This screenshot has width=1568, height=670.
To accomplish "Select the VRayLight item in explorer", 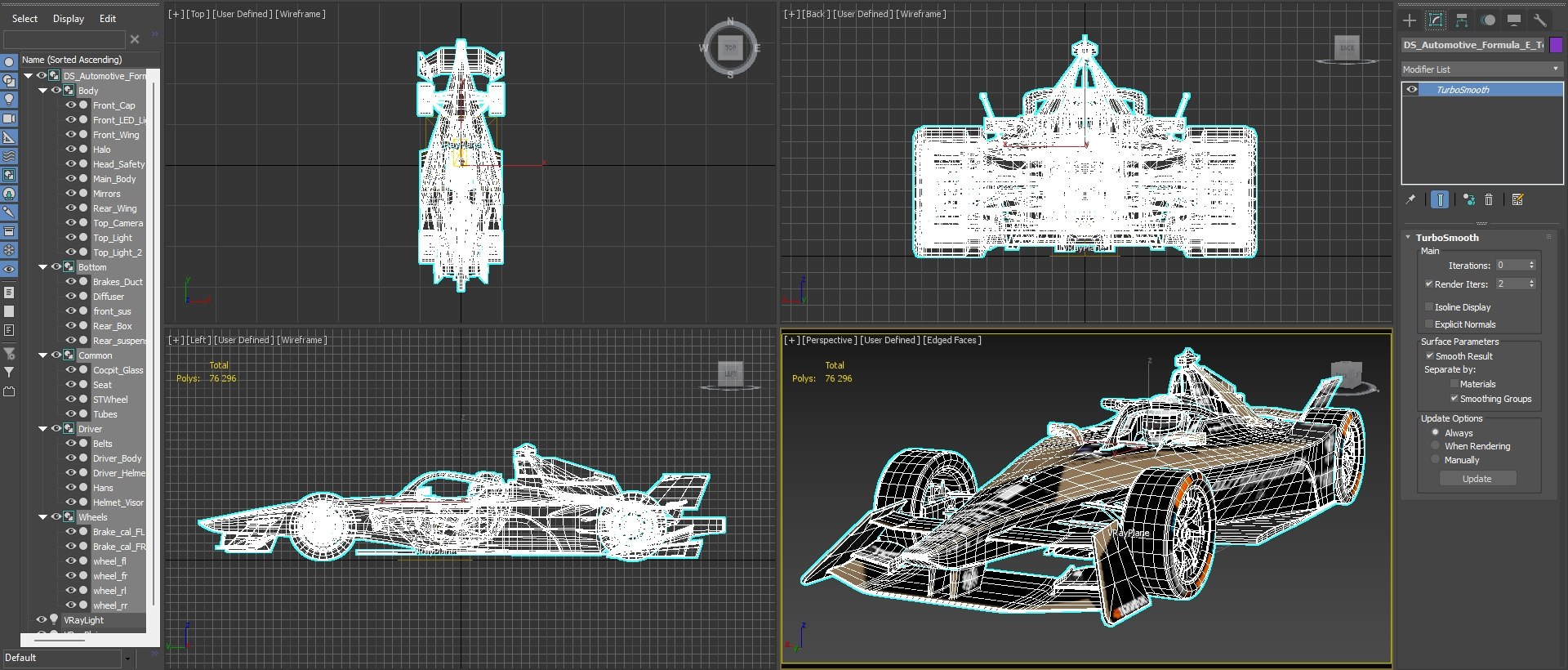I will tap(83, 619).
